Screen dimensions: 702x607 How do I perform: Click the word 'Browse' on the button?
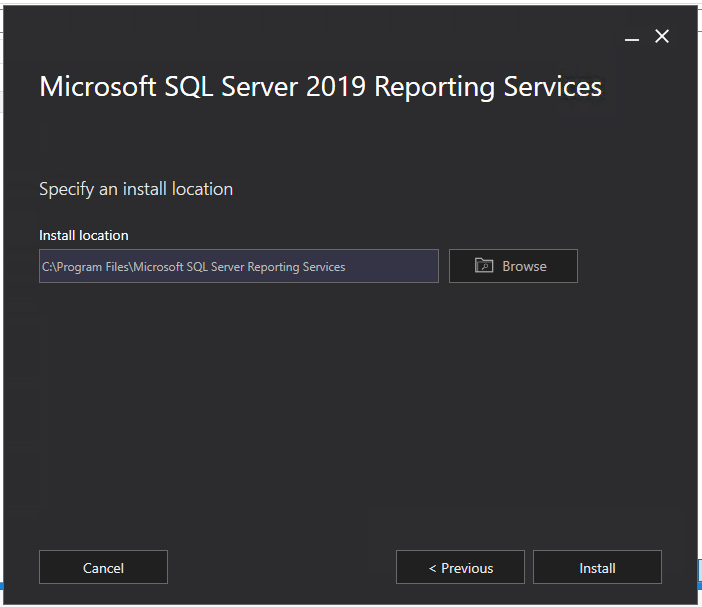524,266
